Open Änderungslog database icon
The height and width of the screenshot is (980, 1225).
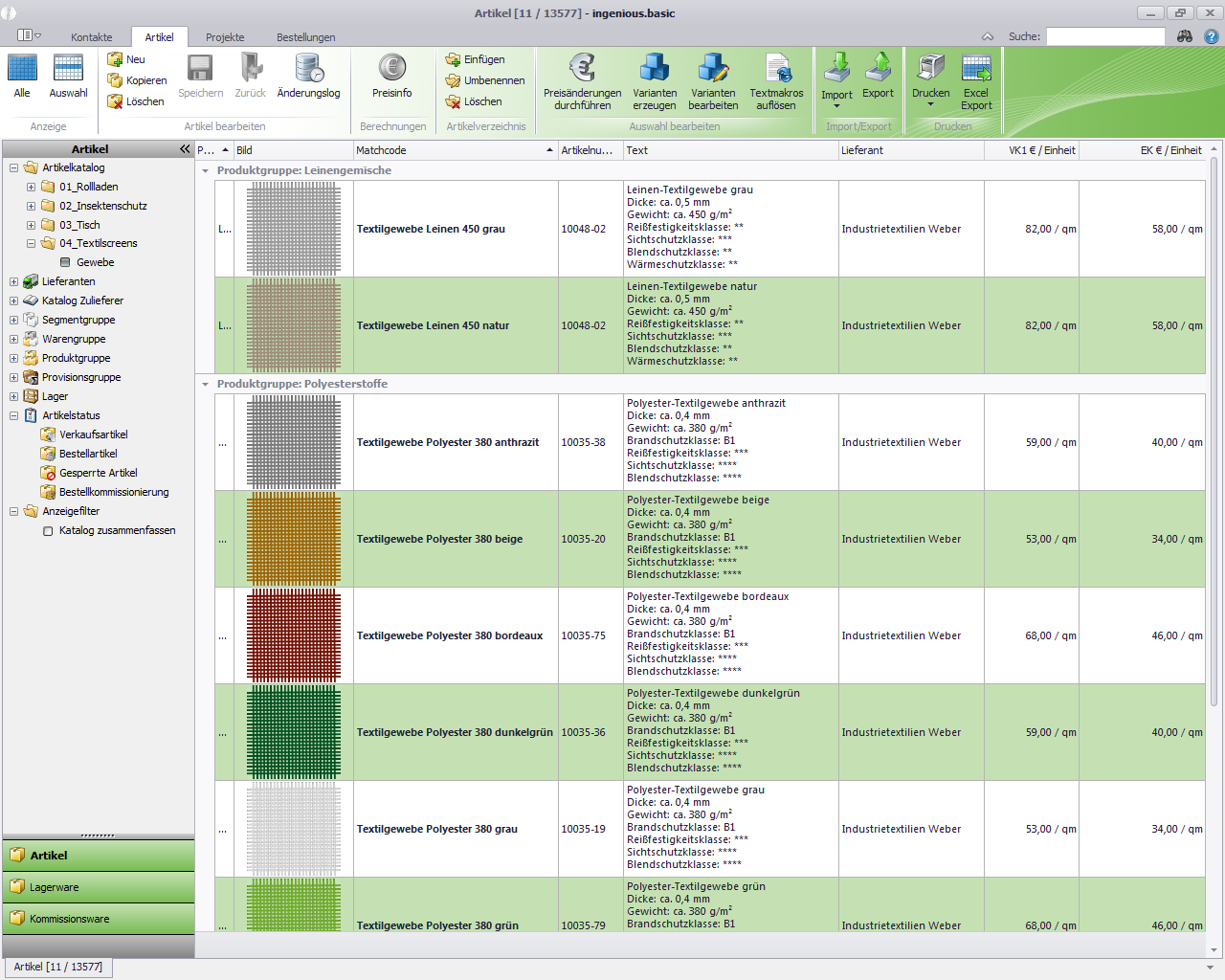point(308,68)
